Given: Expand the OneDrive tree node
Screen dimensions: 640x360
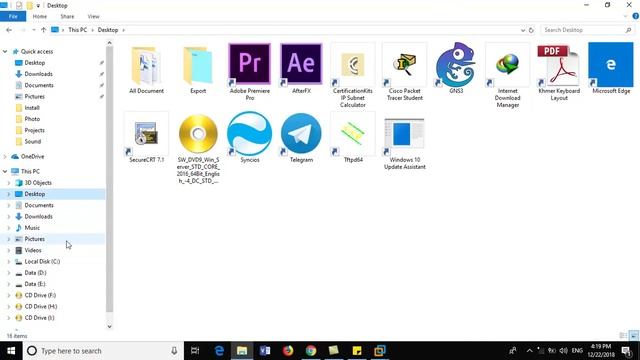Looking at the screenshot, I should 5,156.
